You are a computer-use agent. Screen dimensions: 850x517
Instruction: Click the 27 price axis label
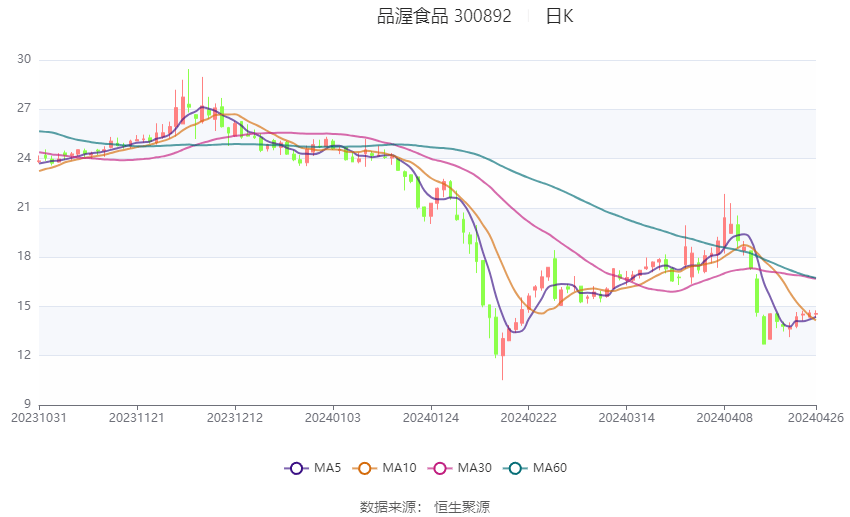(x=24, y=108)
